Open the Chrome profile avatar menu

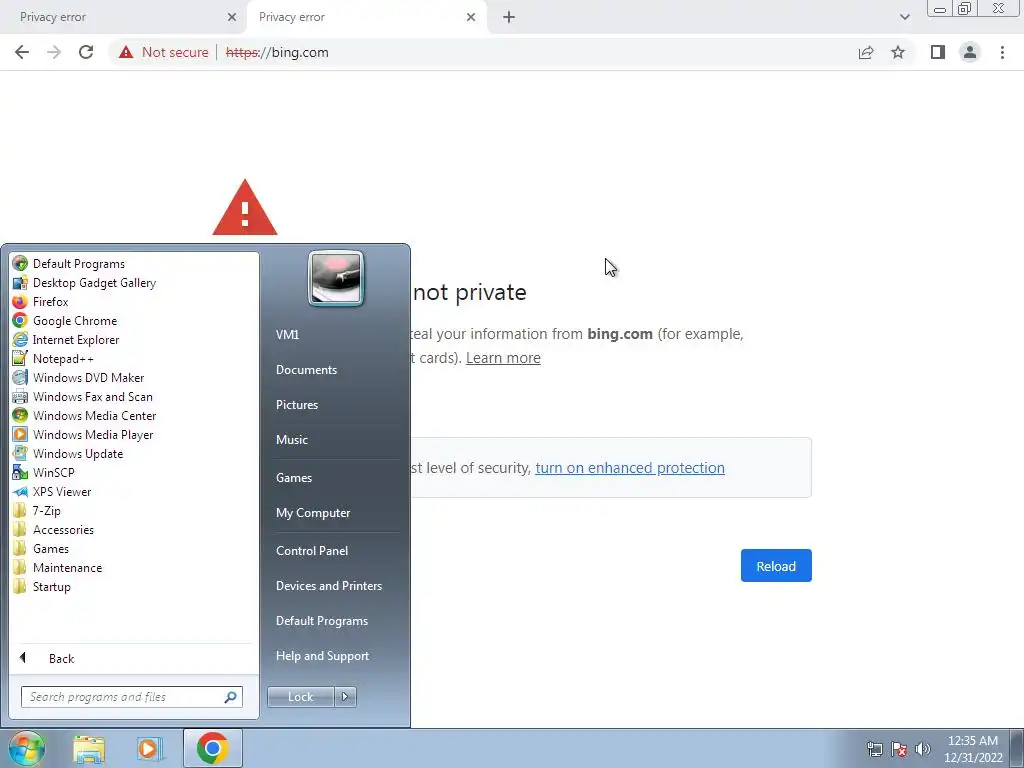coord(970,52)
